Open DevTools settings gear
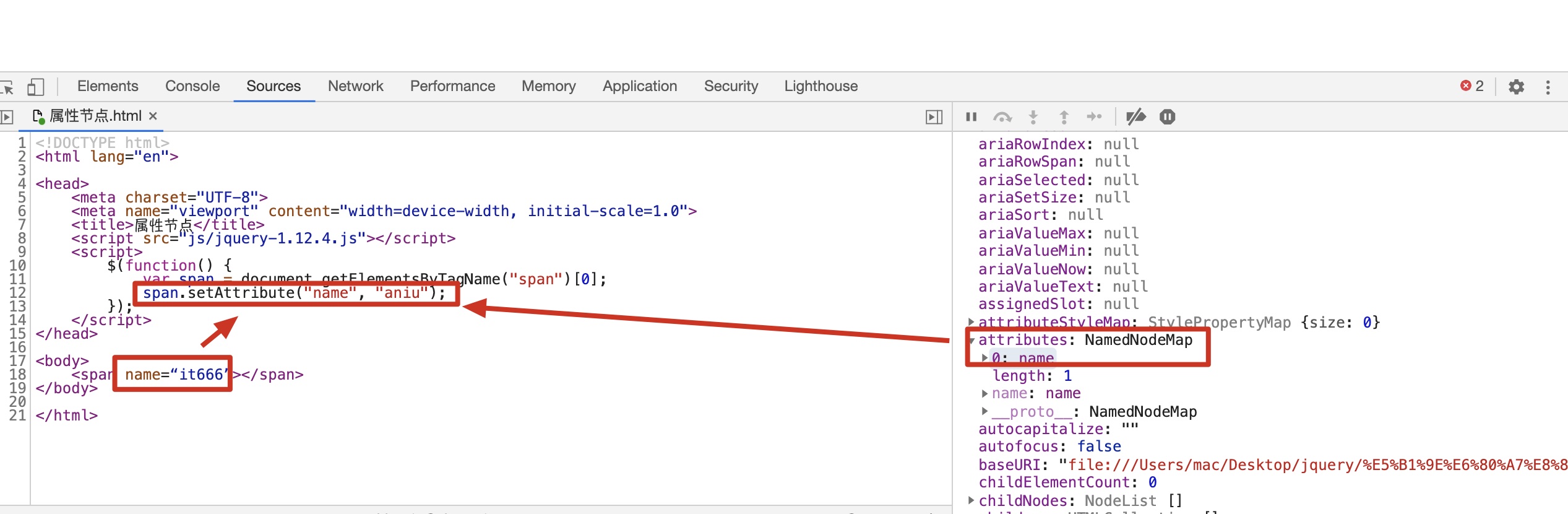The image size is (1568, 514). pos(1516,87)
